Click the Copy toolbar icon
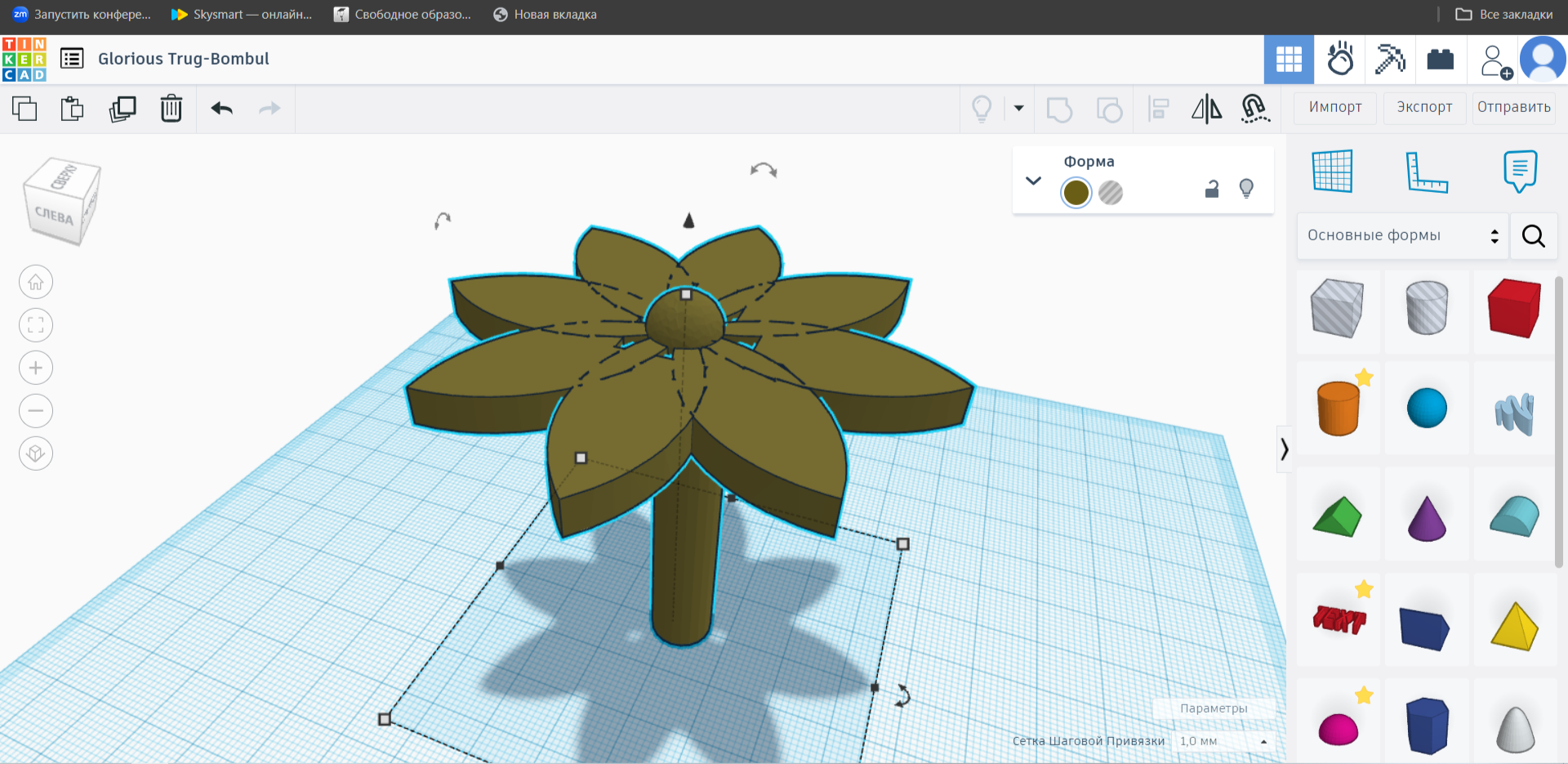This screenshot has width=1568, height=764. (x=24, y=108)
